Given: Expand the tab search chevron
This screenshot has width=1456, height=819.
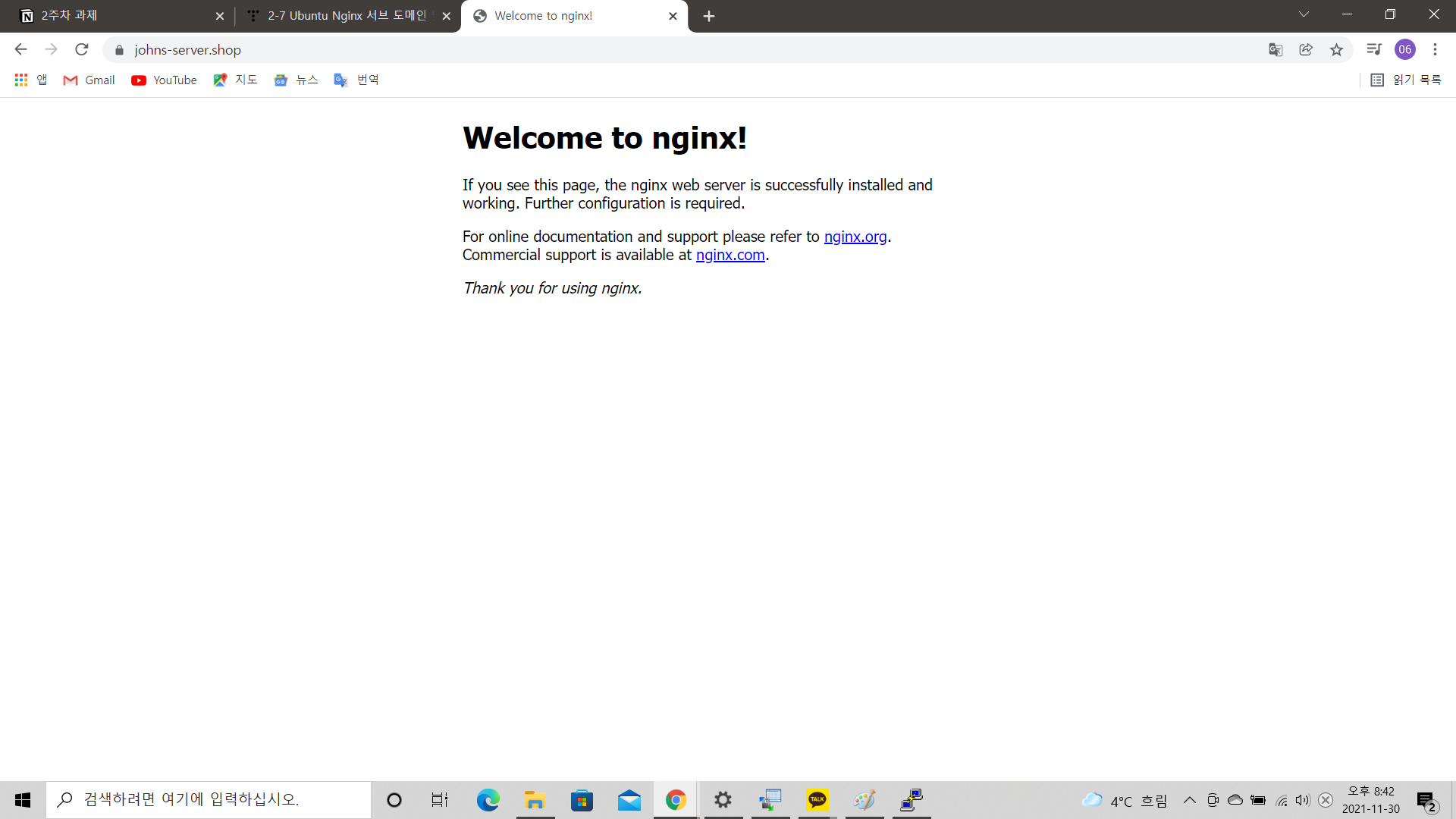Looking at the screenshot, I should click(x=1304, y=14).
